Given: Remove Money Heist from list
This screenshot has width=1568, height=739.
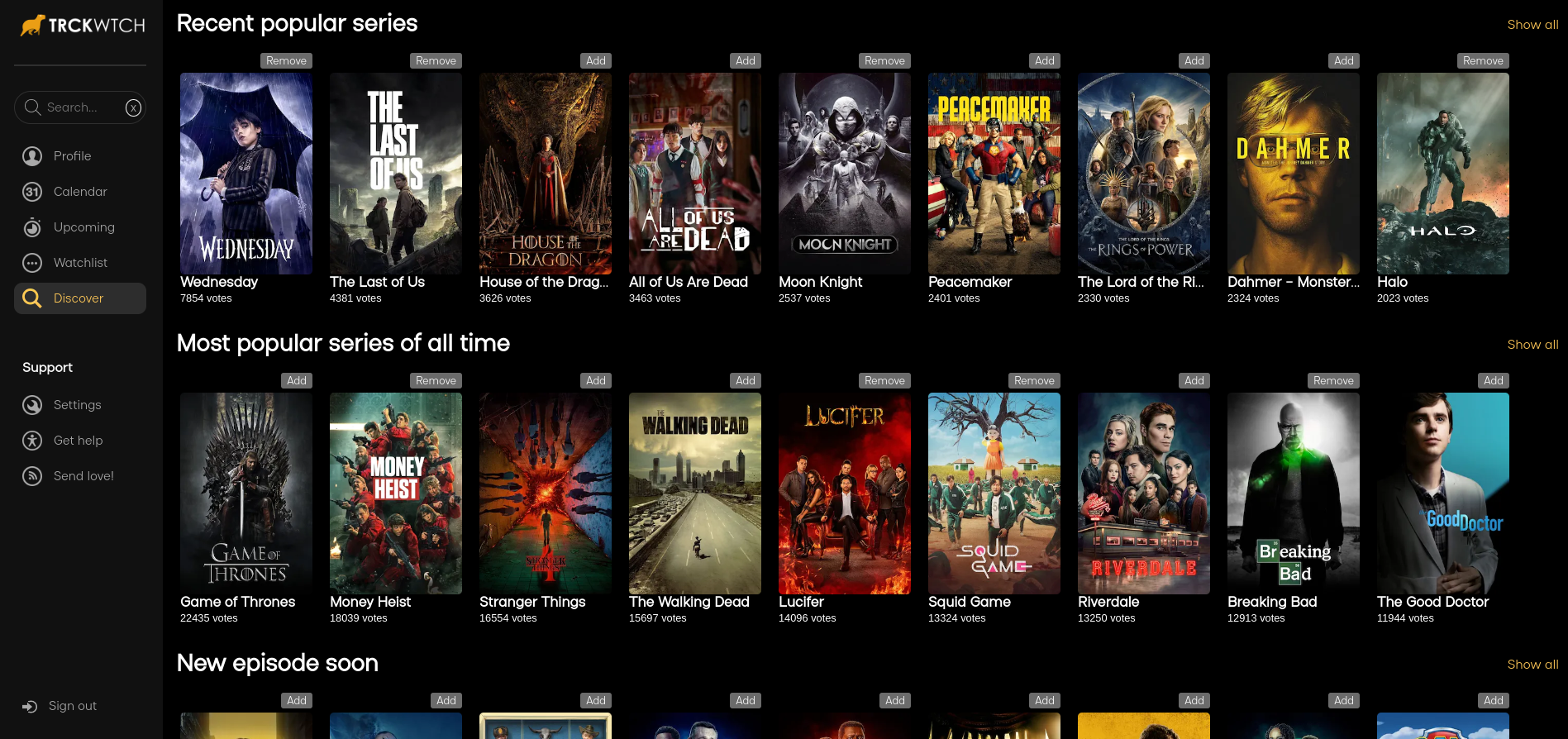Looking at the screenshot, I should (x=436, y=381).
